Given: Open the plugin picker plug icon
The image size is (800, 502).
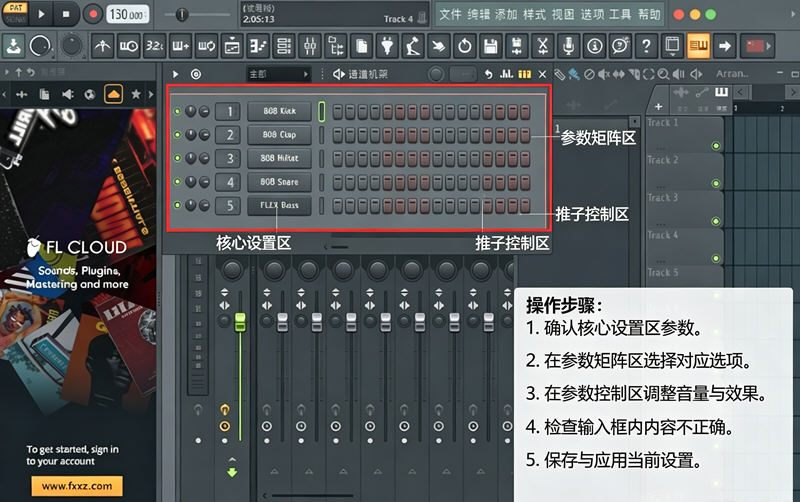Looking at the screenshot, I should point(387,46).
